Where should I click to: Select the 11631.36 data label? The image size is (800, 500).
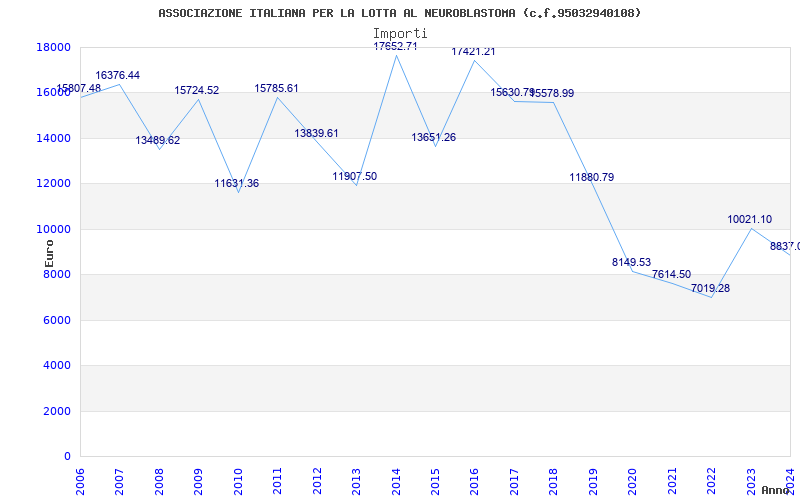pos(237,183)
